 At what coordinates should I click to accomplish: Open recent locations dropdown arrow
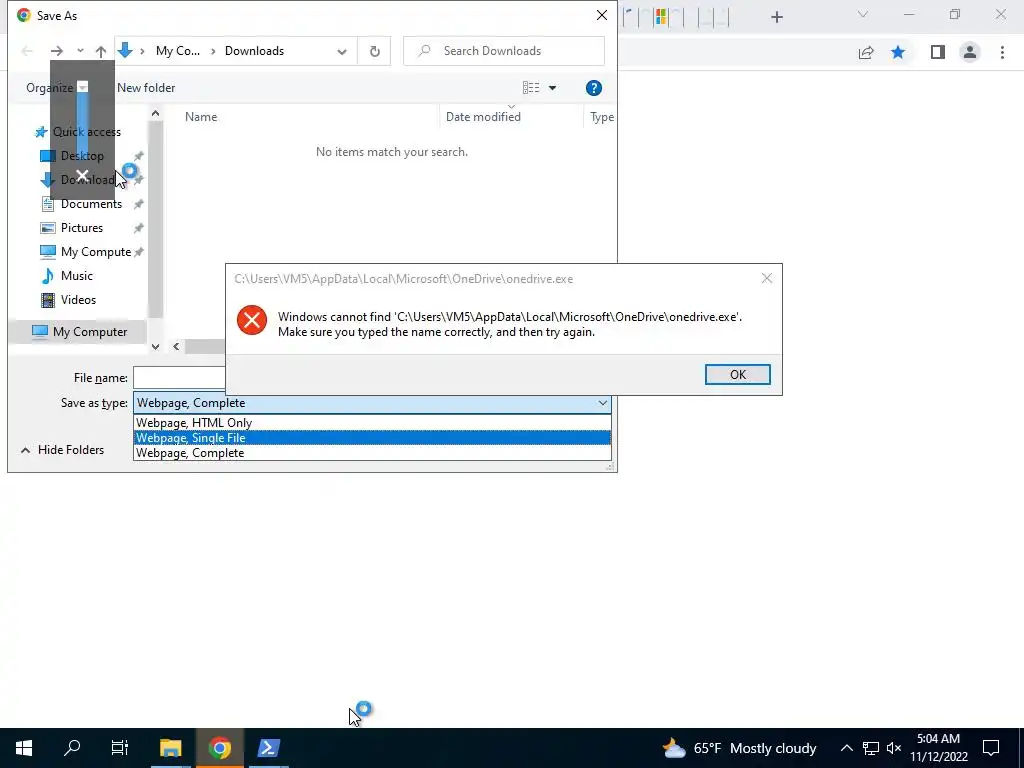(x=80, y=51)
